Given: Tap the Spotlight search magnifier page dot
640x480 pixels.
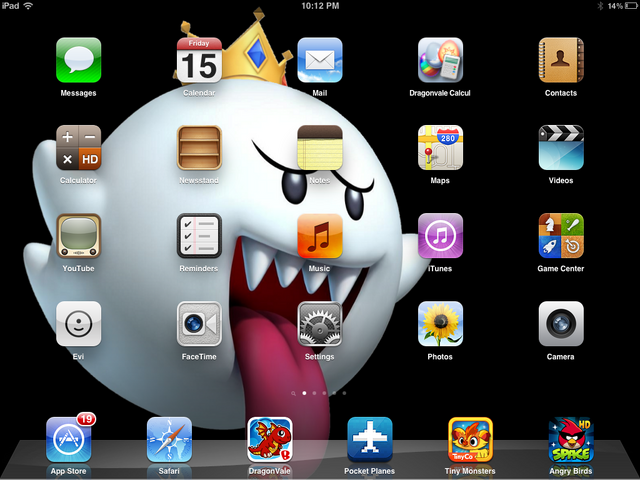Looking at the screenshot, I should coord(293,393).
